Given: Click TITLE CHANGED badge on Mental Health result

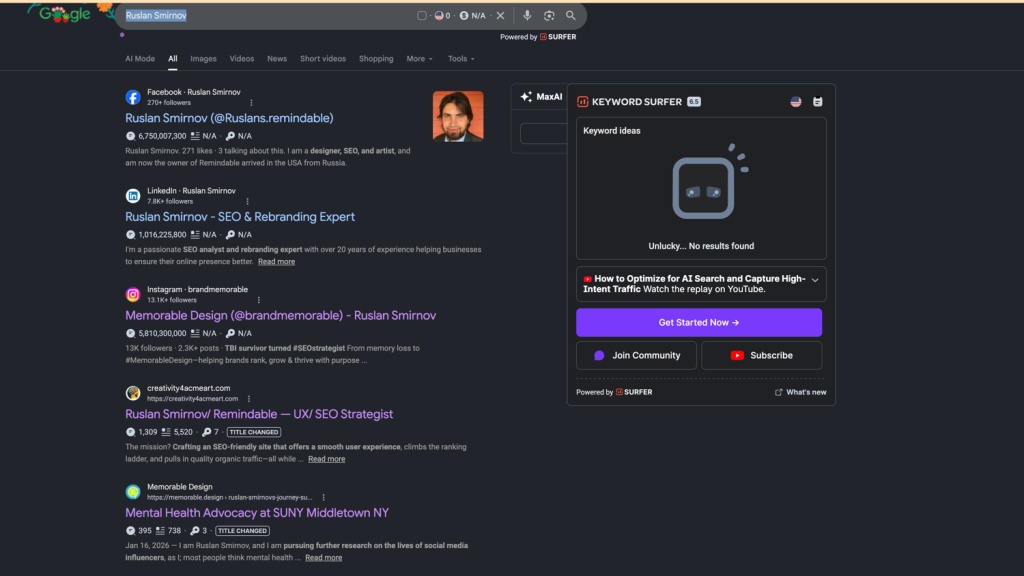Looking at the screenshot, I should coord(242,530).
